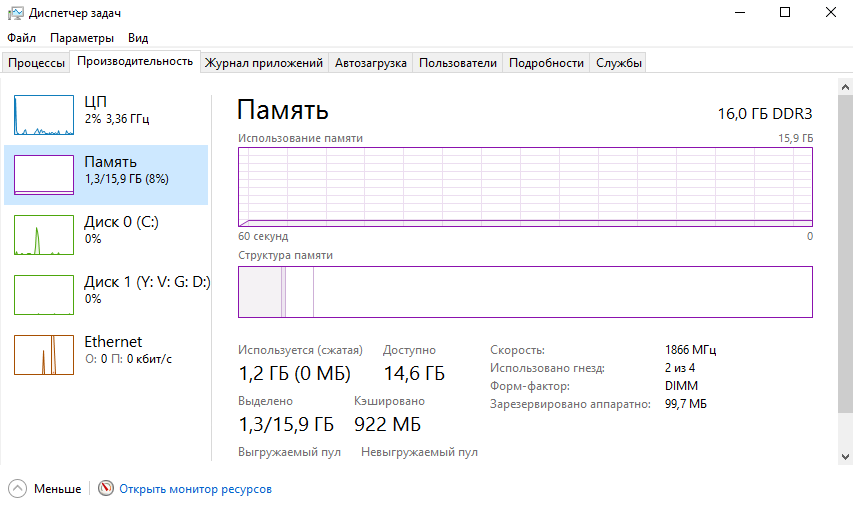The width and height of the screenshot is (853, 513).
Task: Click the vertical scrollbar in the memory panel
Action: tap(845, 250)
